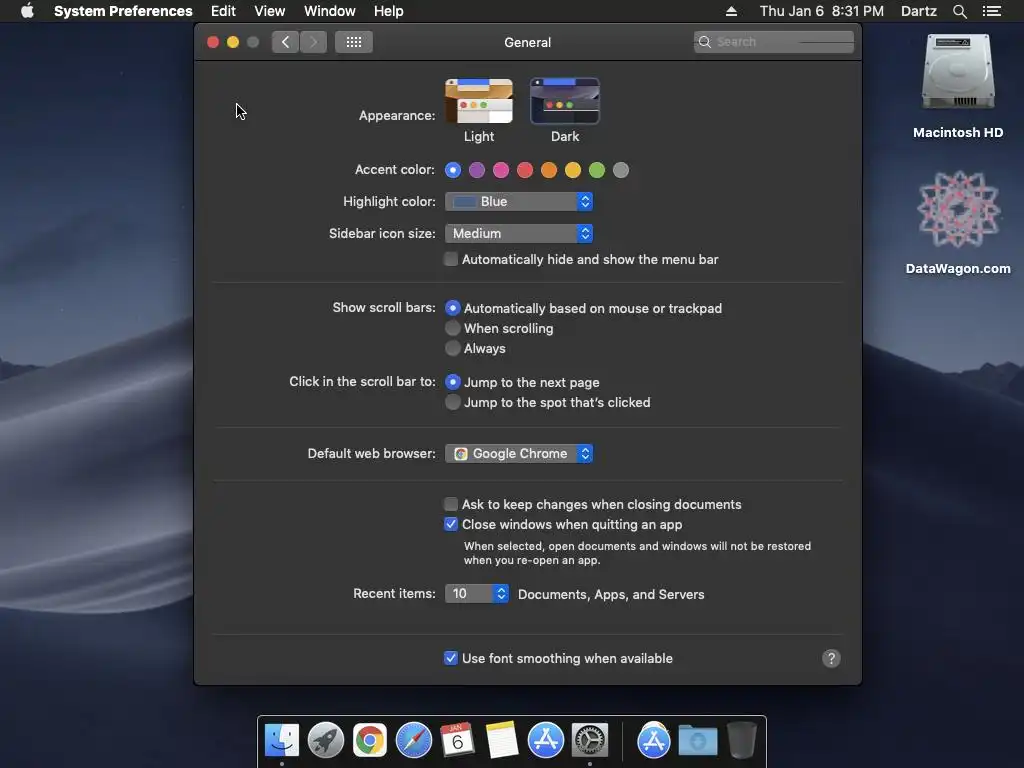Choose the Dark appearance thumbnail

[x=565, y=101]
